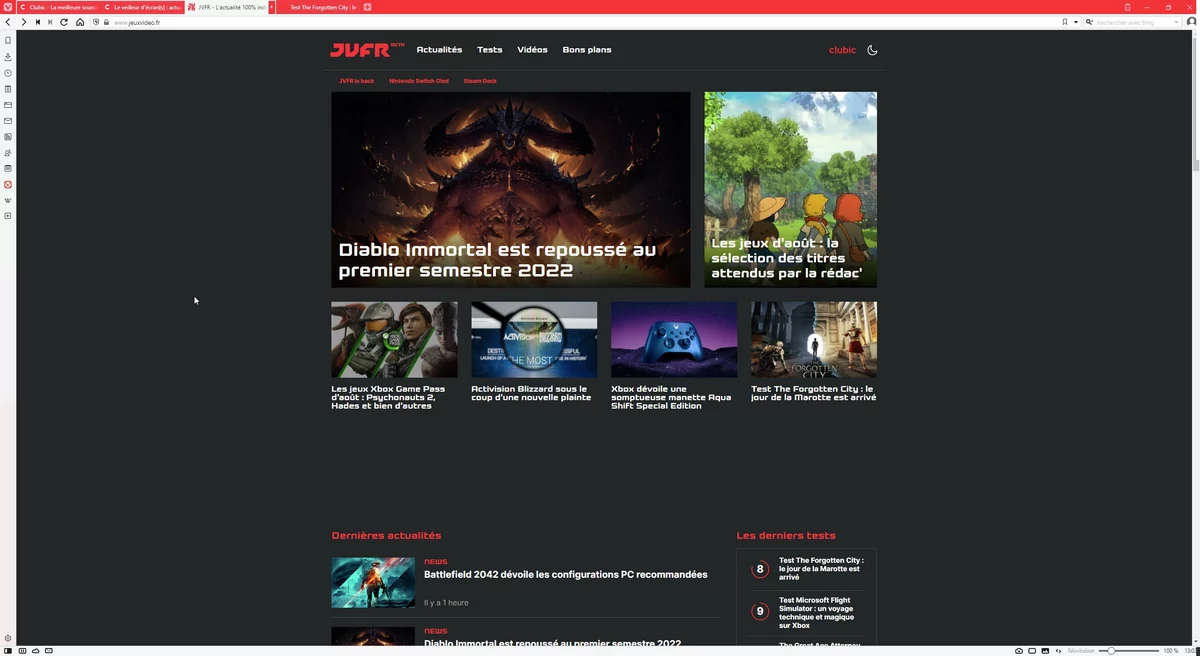Open the Vidéos menu item

point(532,50)
